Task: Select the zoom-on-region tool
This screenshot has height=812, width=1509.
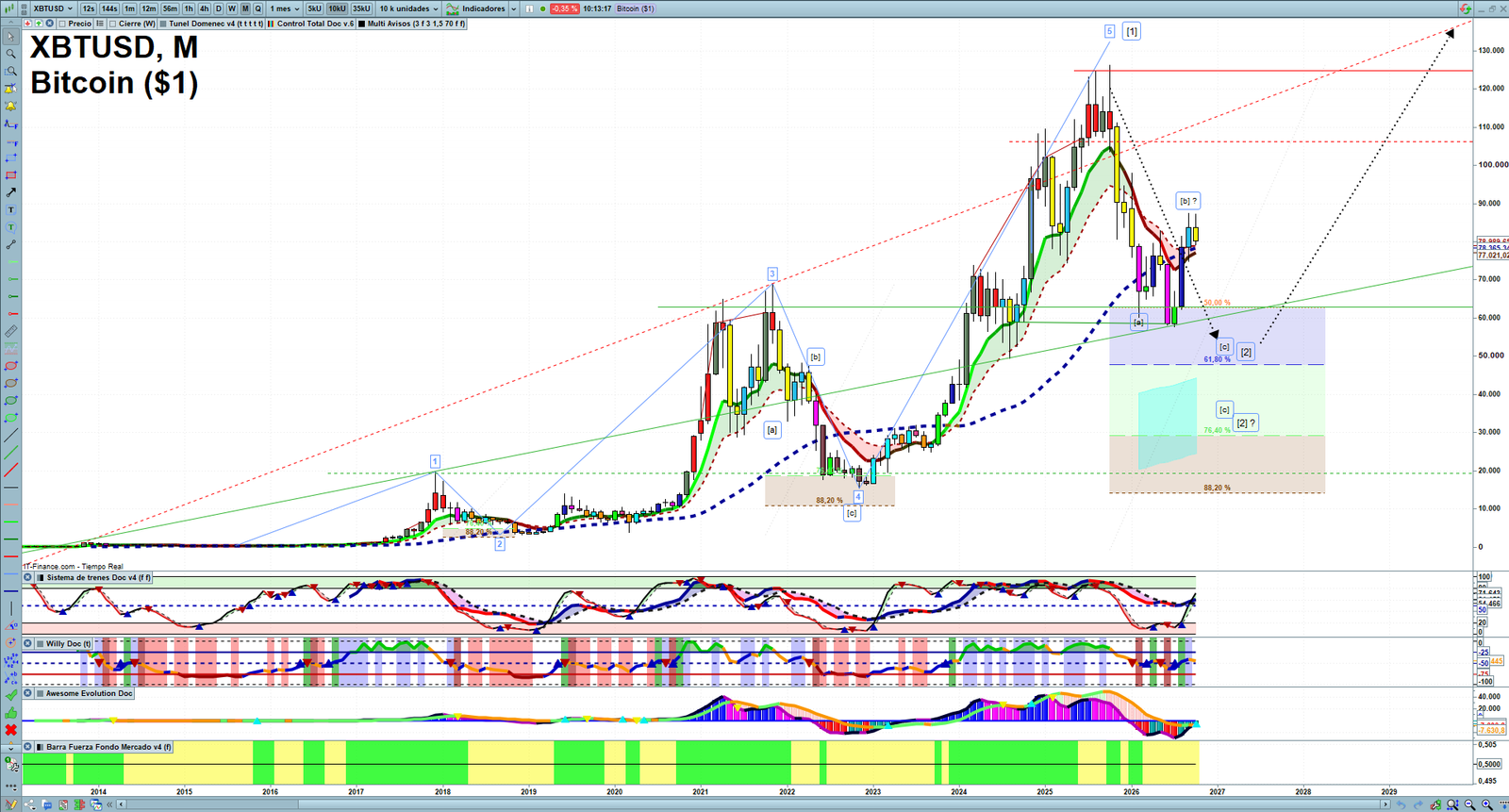Action: point(11,71)
